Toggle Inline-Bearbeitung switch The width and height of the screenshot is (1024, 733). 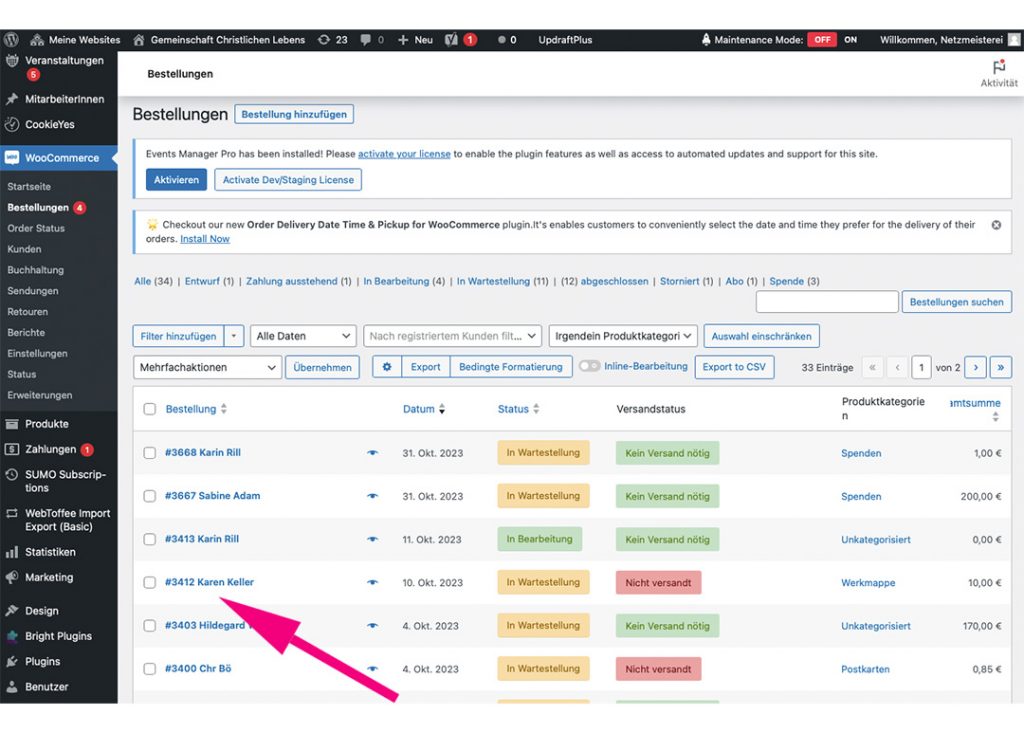(x=589, y=367)
